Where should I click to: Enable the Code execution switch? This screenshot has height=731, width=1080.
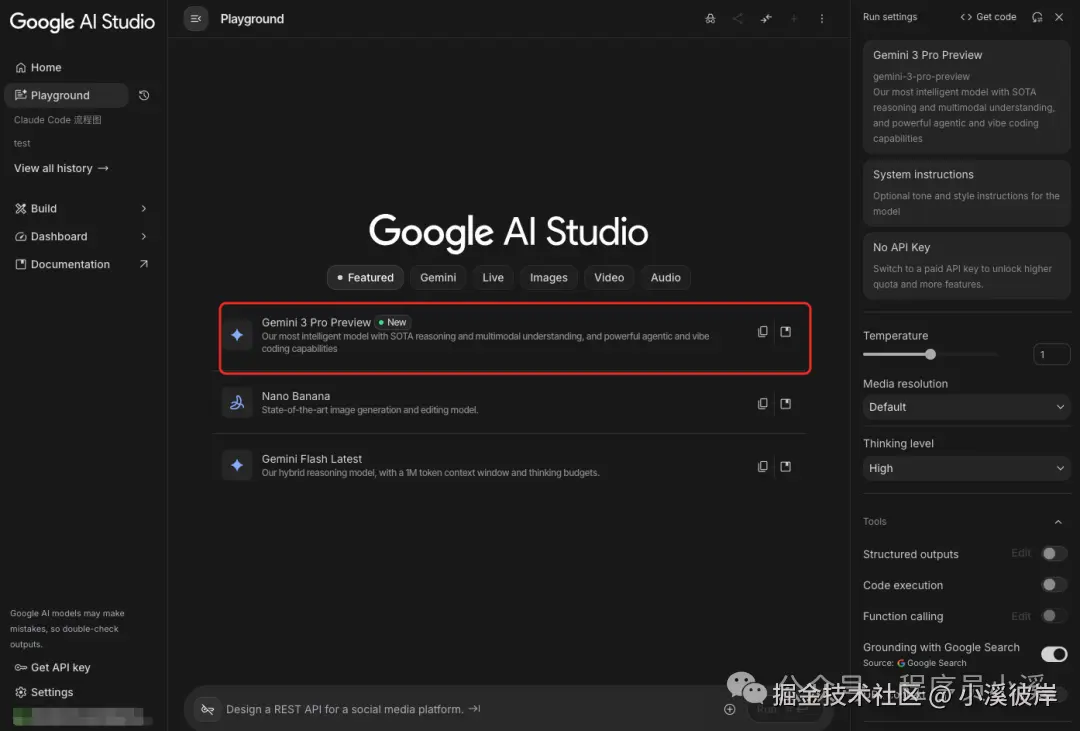coord(1053,584)
